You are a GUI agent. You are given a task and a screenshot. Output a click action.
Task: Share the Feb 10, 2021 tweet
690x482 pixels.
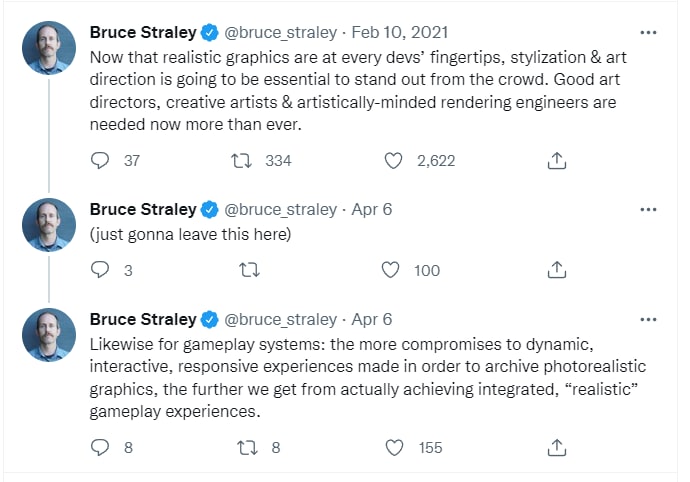558,160
